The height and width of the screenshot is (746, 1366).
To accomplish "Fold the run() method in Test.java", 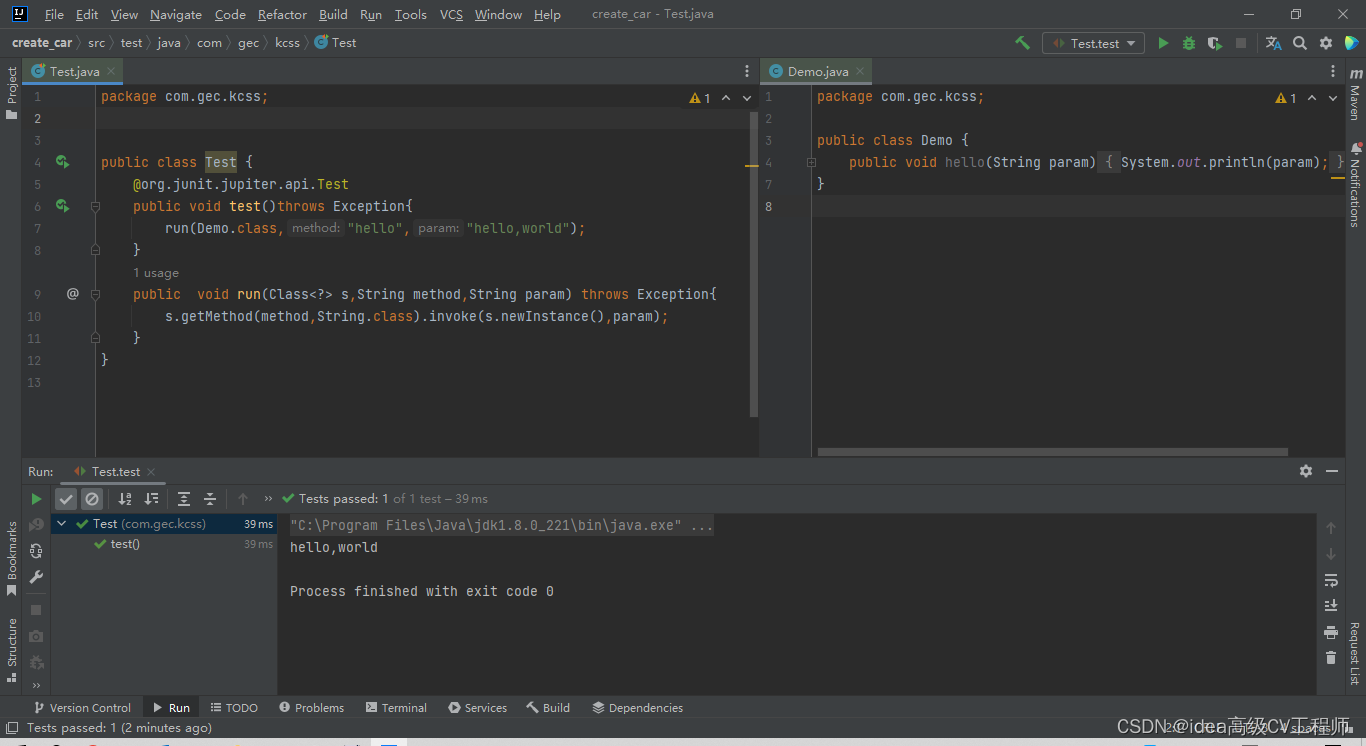I will click(x=96, y=294).
